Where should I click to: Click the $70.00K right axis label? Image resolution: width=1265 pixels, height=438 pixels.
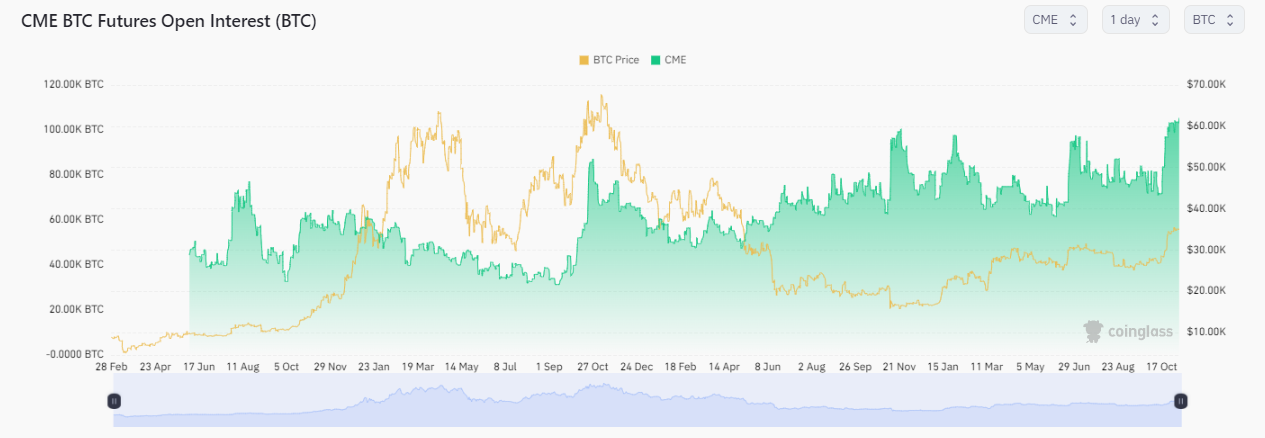[1206, 84]
